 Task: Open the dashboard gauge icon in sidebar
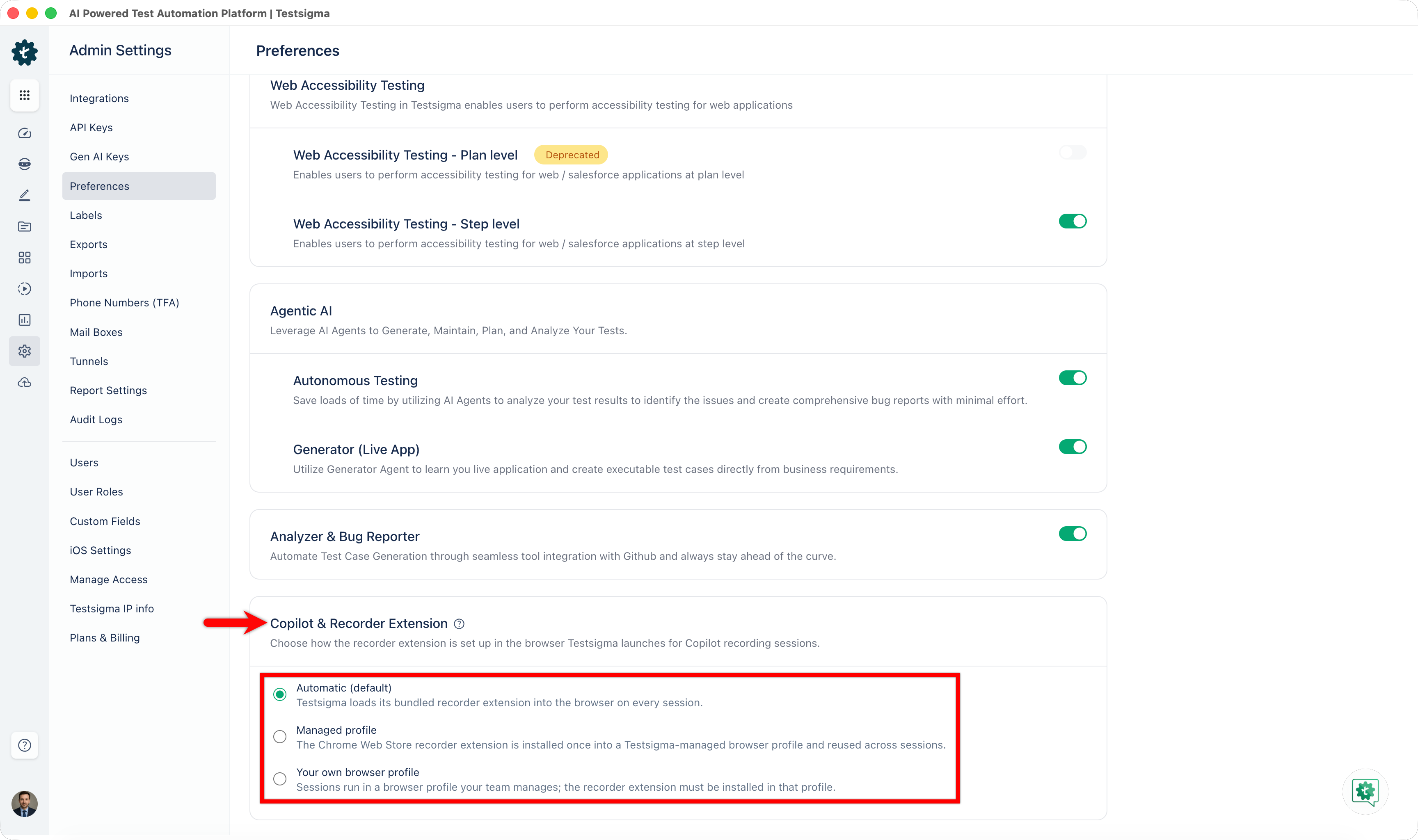pyautogui.click(x=24, y=134)
